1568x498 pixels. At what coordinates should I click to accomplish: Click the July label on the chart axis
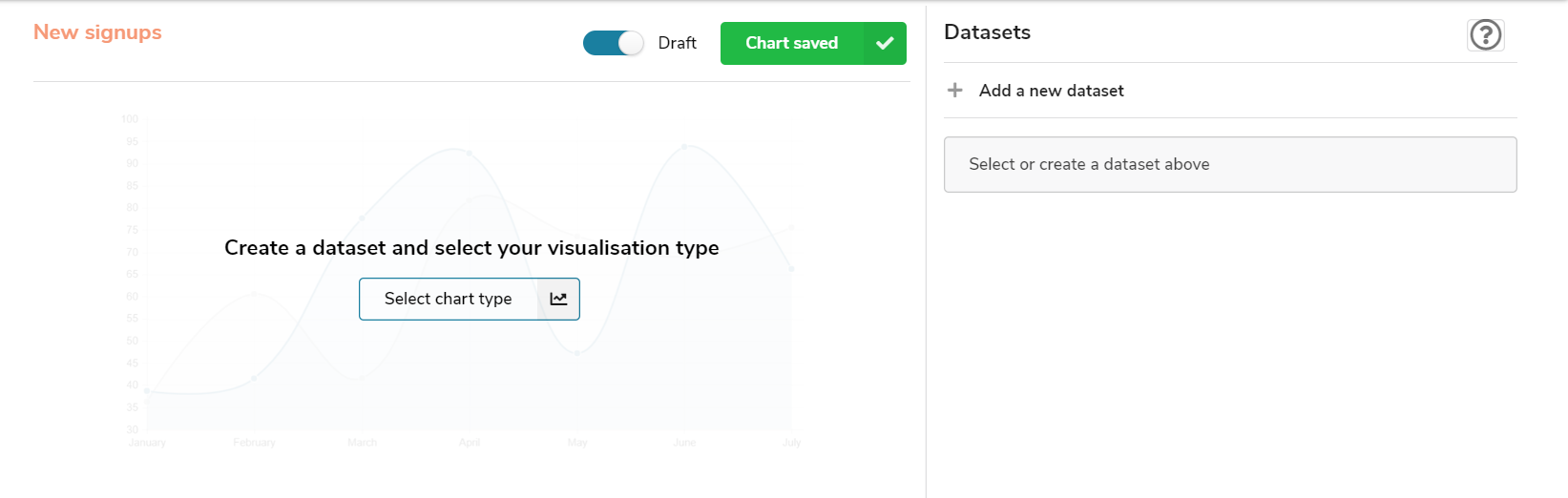791,443
